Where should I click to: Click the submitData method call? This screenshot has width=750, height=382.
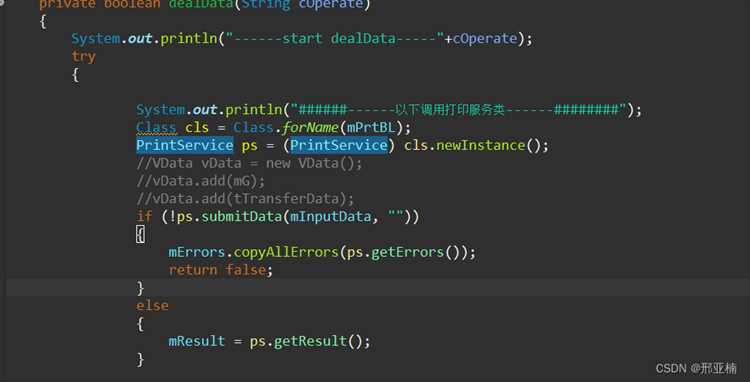[242, 217]
